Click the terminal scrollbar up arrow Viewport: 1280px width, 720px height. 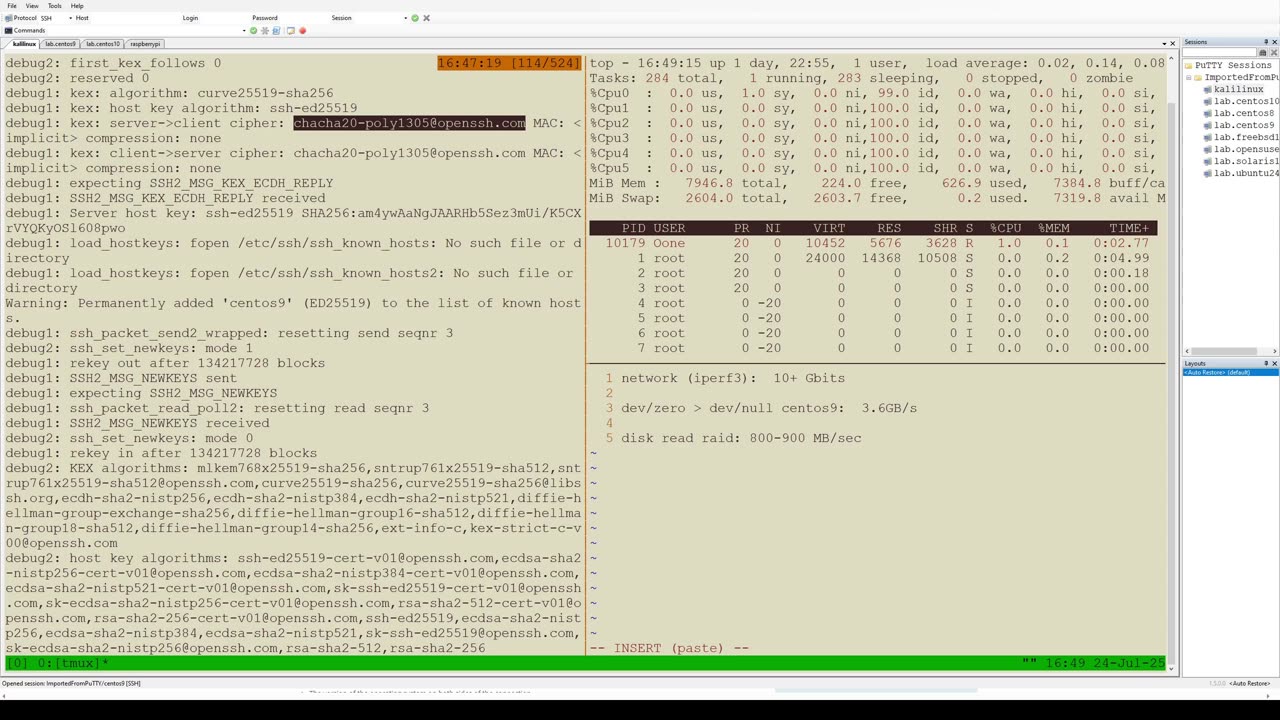1172,59
